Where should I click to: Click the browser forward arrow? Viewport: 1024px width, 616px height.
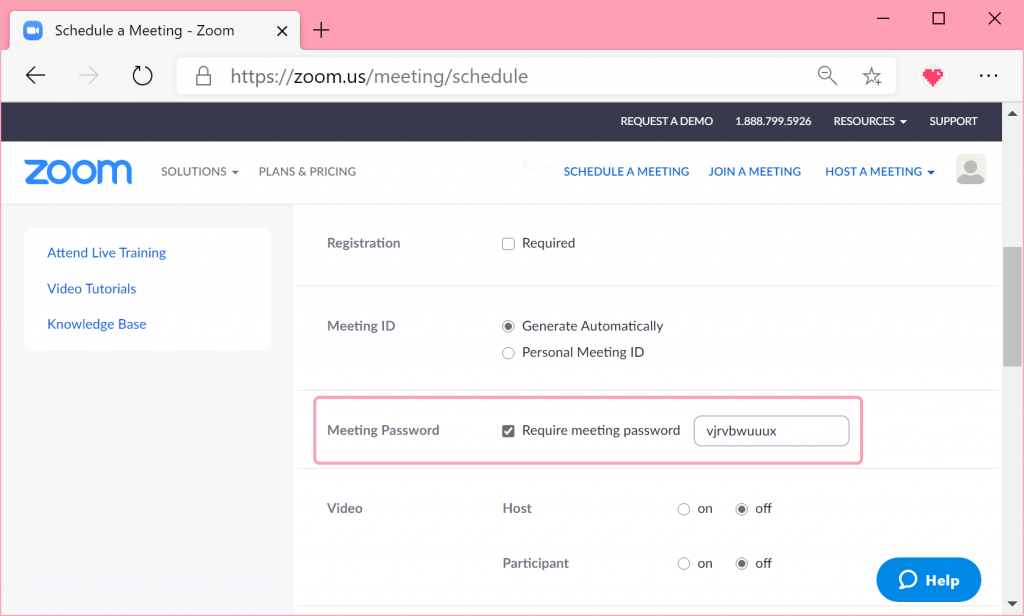tap(88, 76)
